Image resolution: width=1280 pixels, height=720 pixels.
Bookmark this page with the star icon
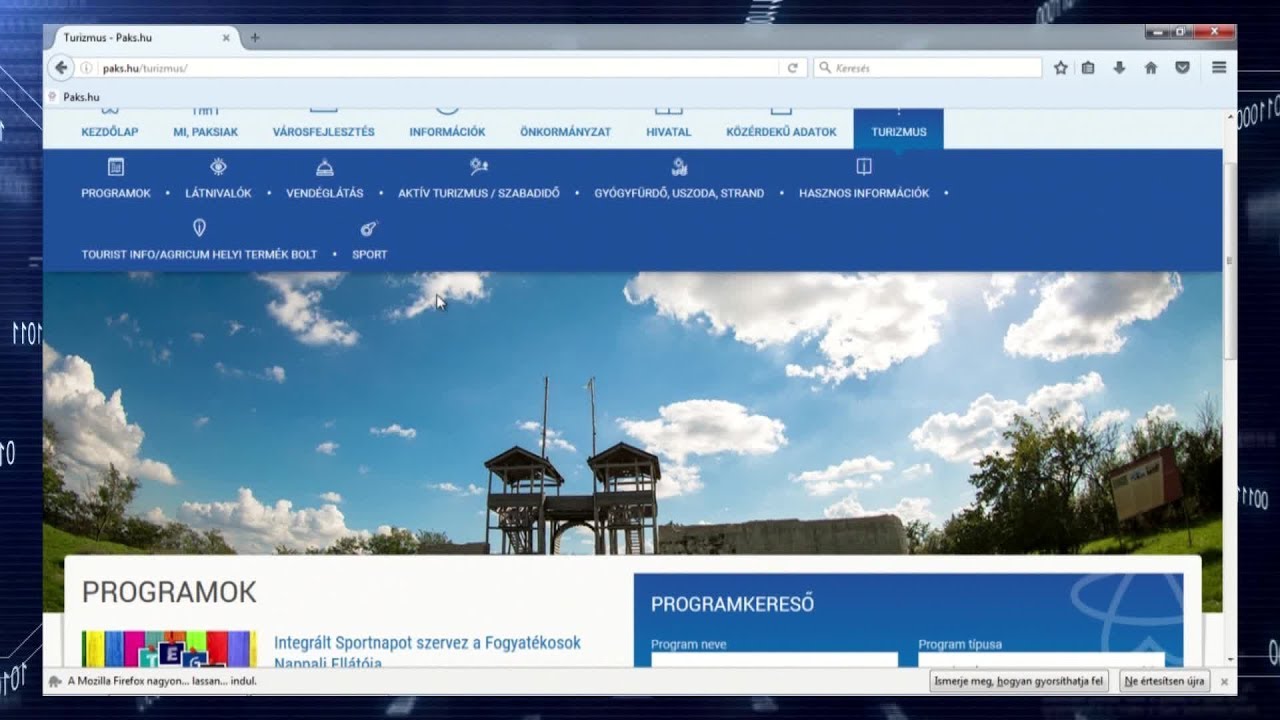coord(1061,68)
